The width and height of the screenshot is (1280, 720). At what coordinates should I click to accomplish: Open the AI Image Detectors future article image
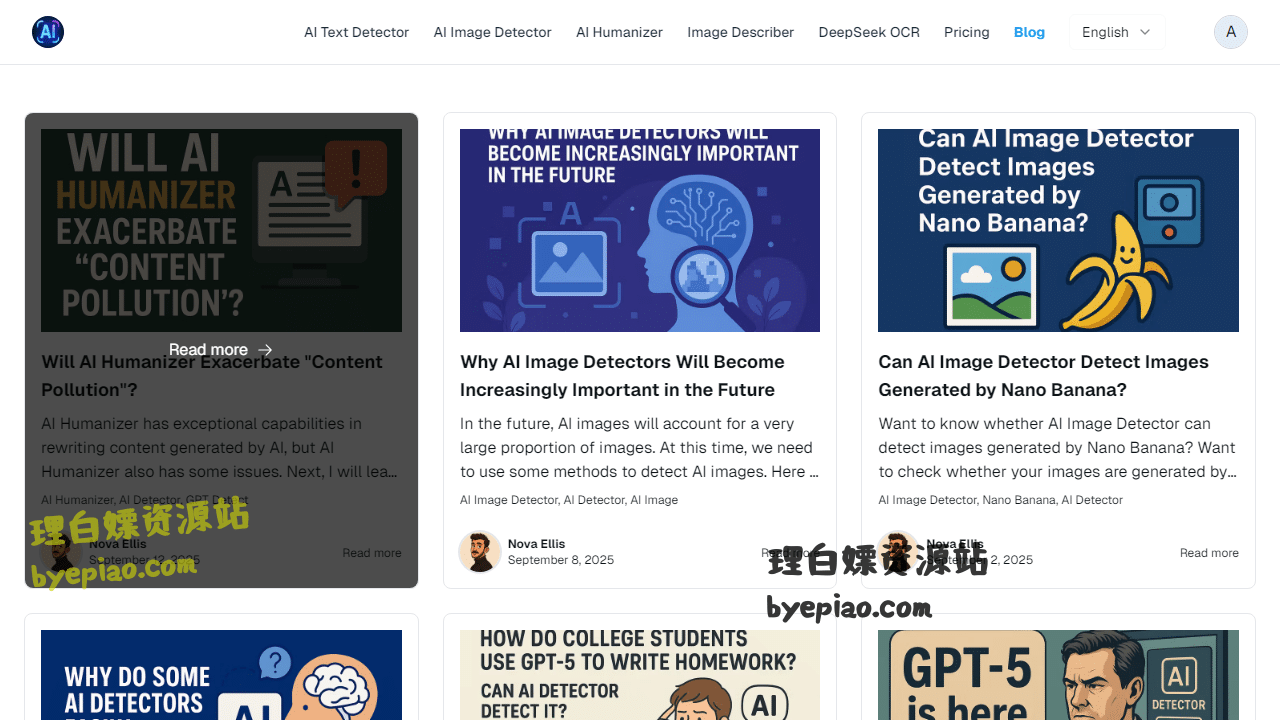[640, 230]
